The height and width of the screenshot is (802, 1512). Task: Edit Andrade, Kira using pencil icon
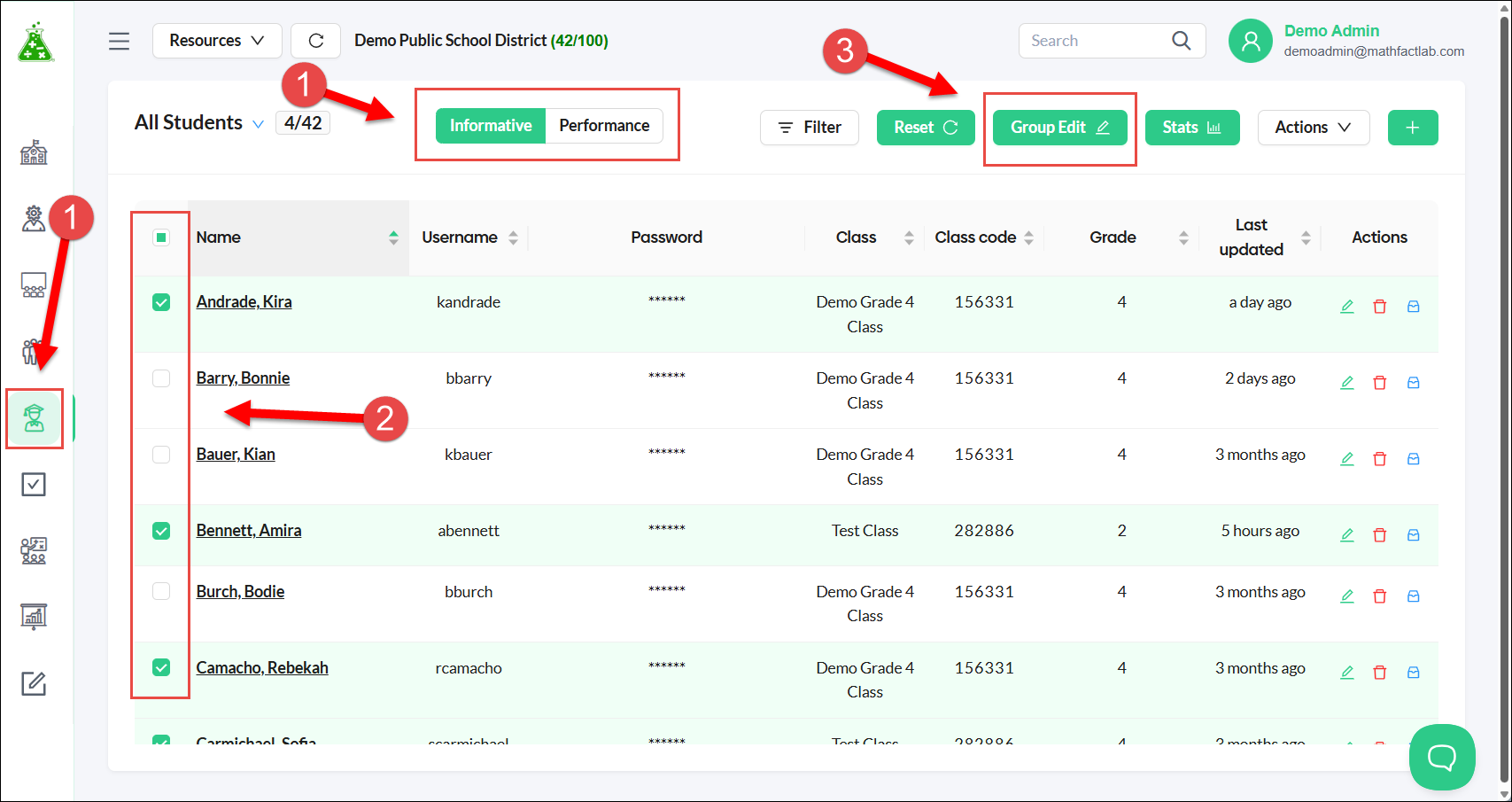click(x=1347, y=307)
